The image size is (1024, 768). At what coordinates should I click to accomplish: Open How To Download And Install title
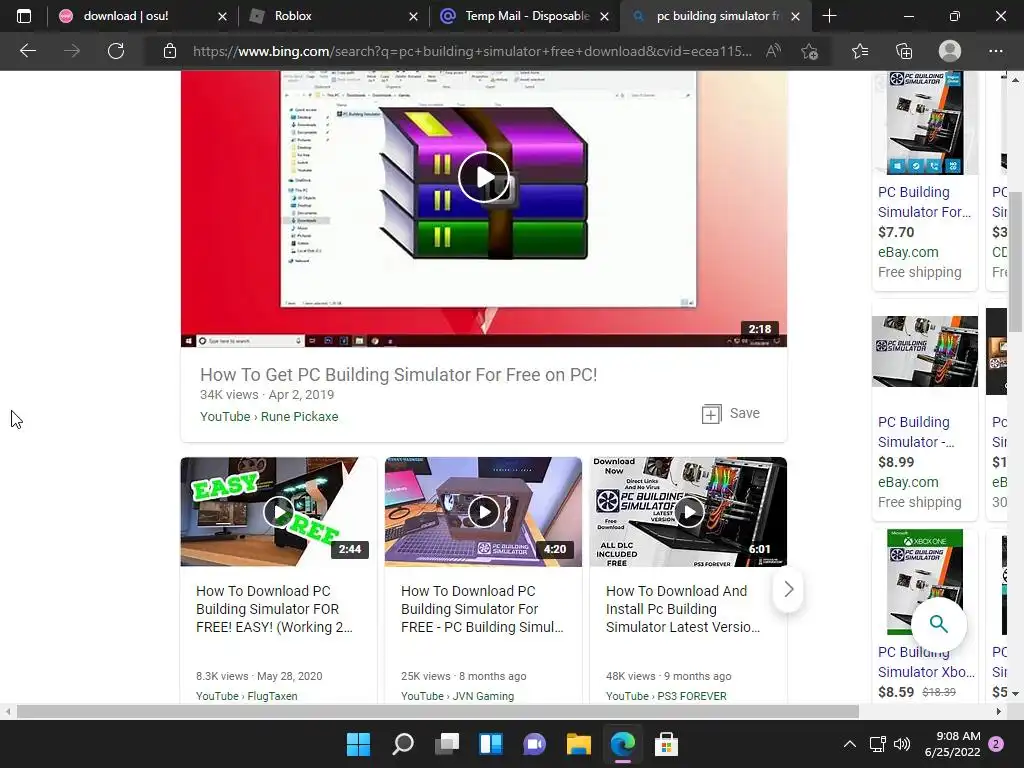click(x=683, y=609)
